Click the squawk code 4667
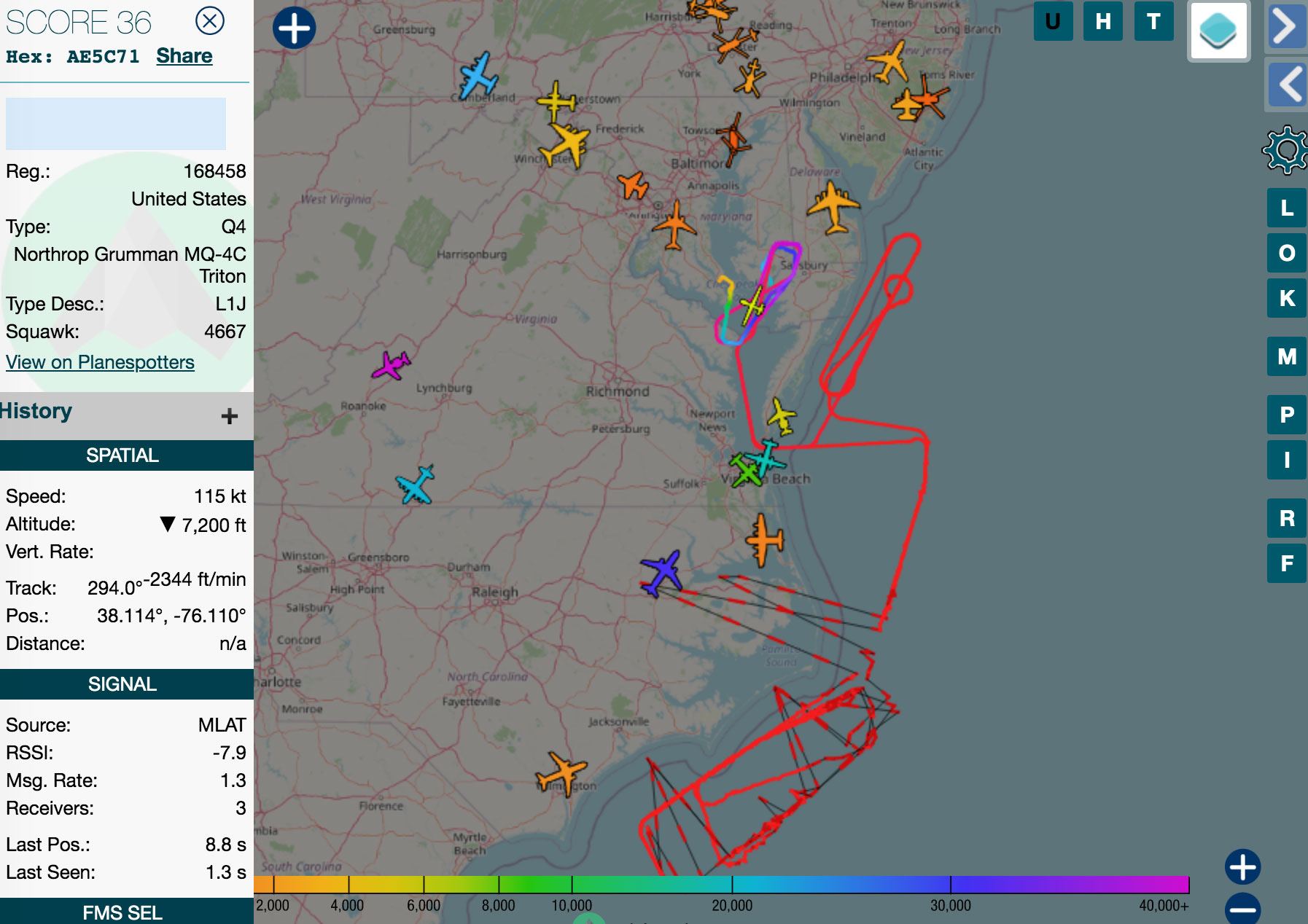The width and height of the screenshot is (1308, 924). (225, 332)
